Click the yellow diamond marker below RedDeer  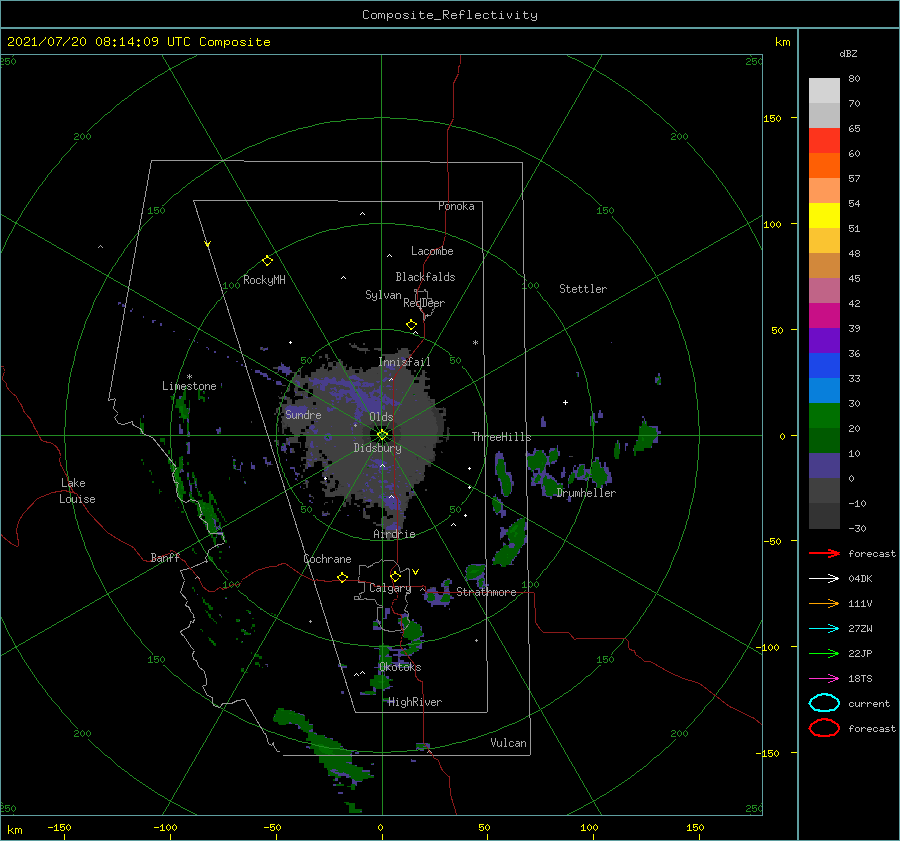tap(411, 325)
